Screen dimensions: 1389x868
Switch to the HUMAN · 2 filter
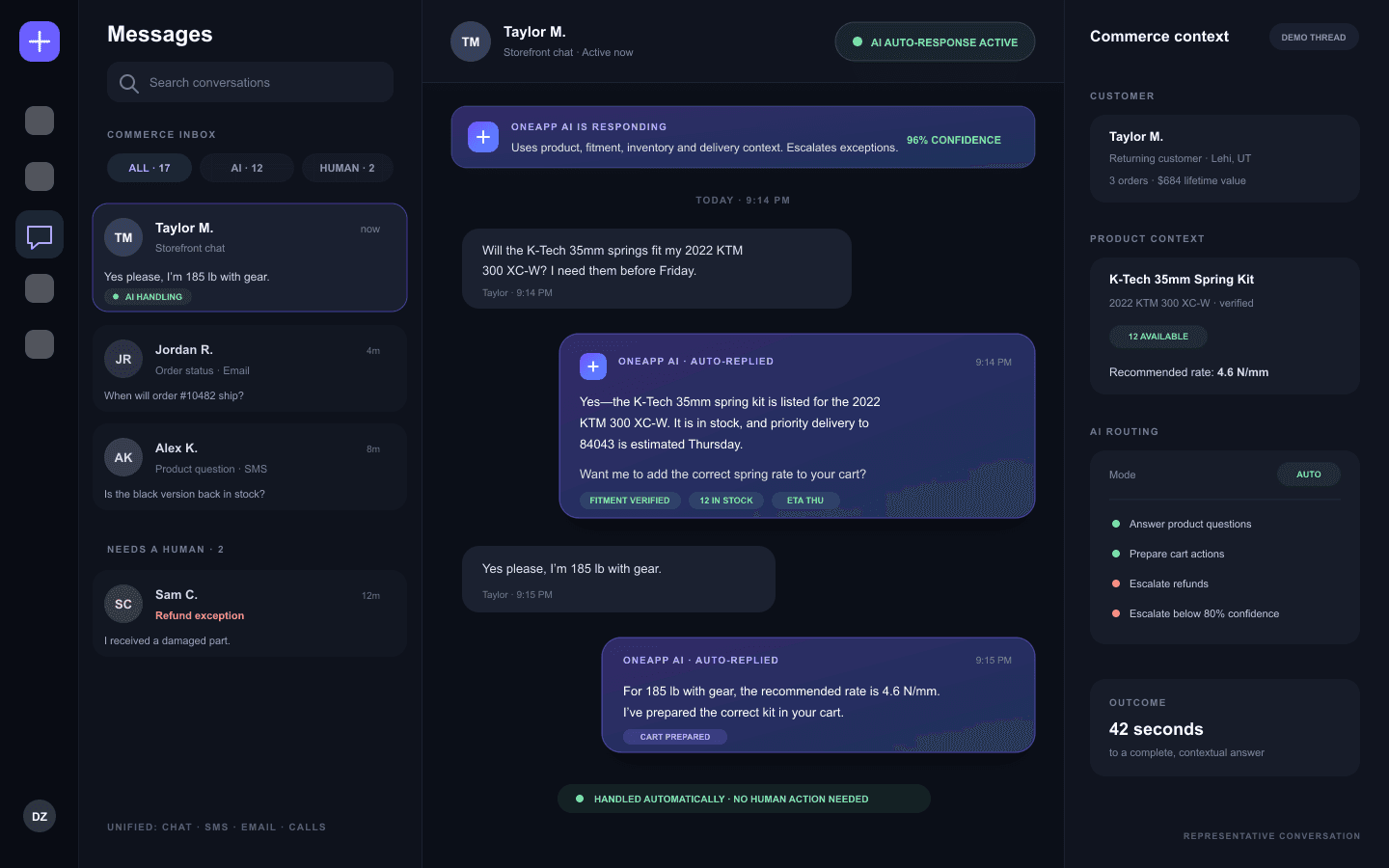(347, 168)
